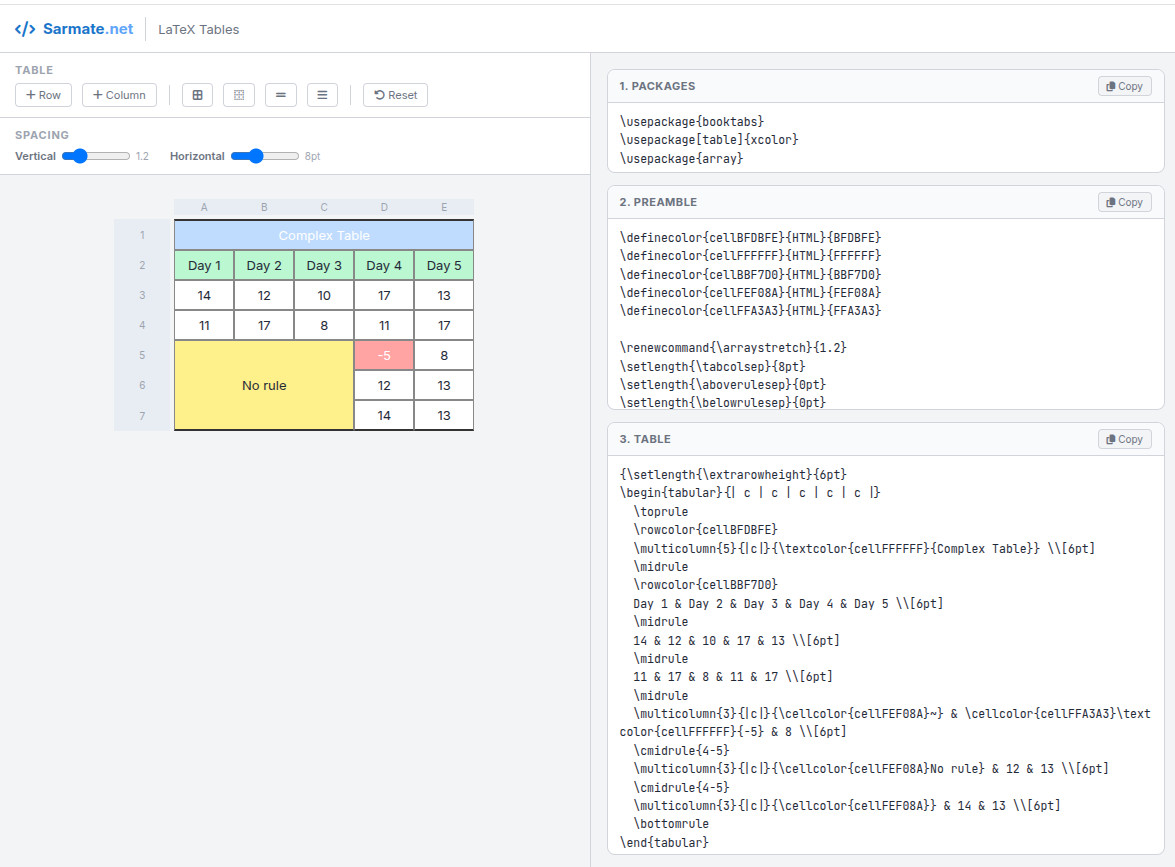This screenshot has height=867, width=1175.
Task: Add a new column with + Column
Action: click(119, 95)
